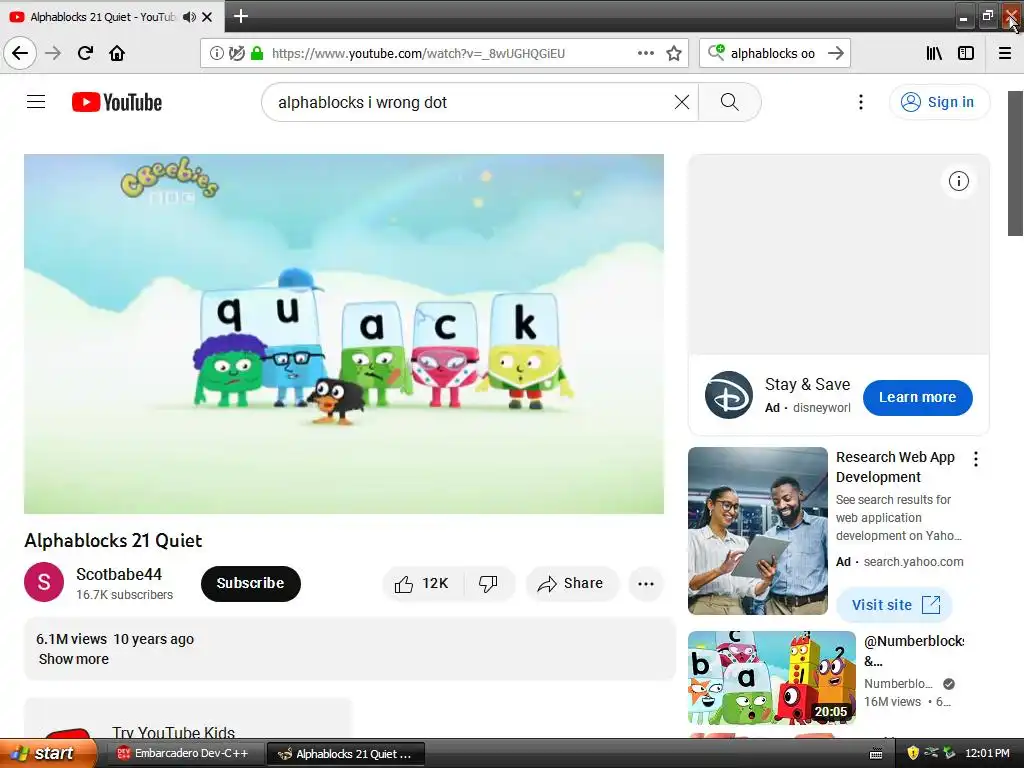This screenshot has height=768, width=1024.
Task: Open Research Web App Development ad thumbnail
Action: click(x=758, y=530)
